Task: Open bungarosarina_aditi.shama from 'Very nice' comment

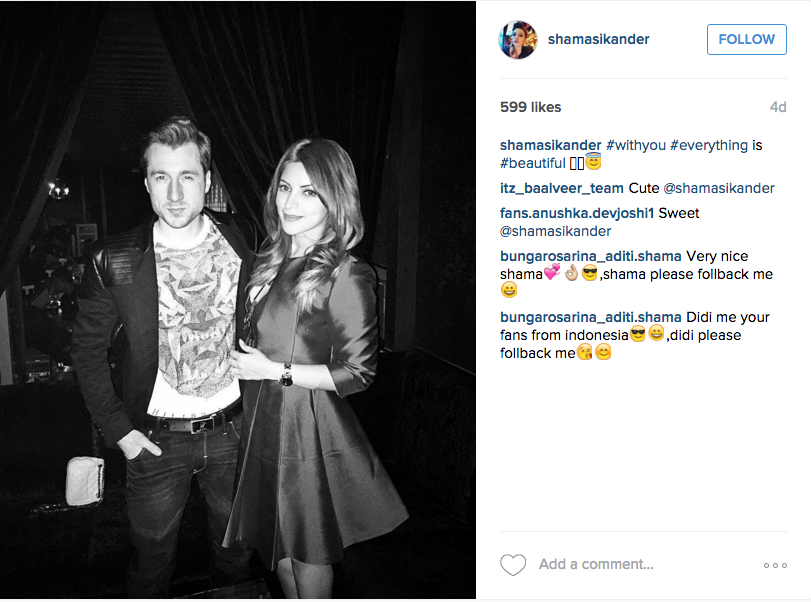Action: tap(591, 256)
